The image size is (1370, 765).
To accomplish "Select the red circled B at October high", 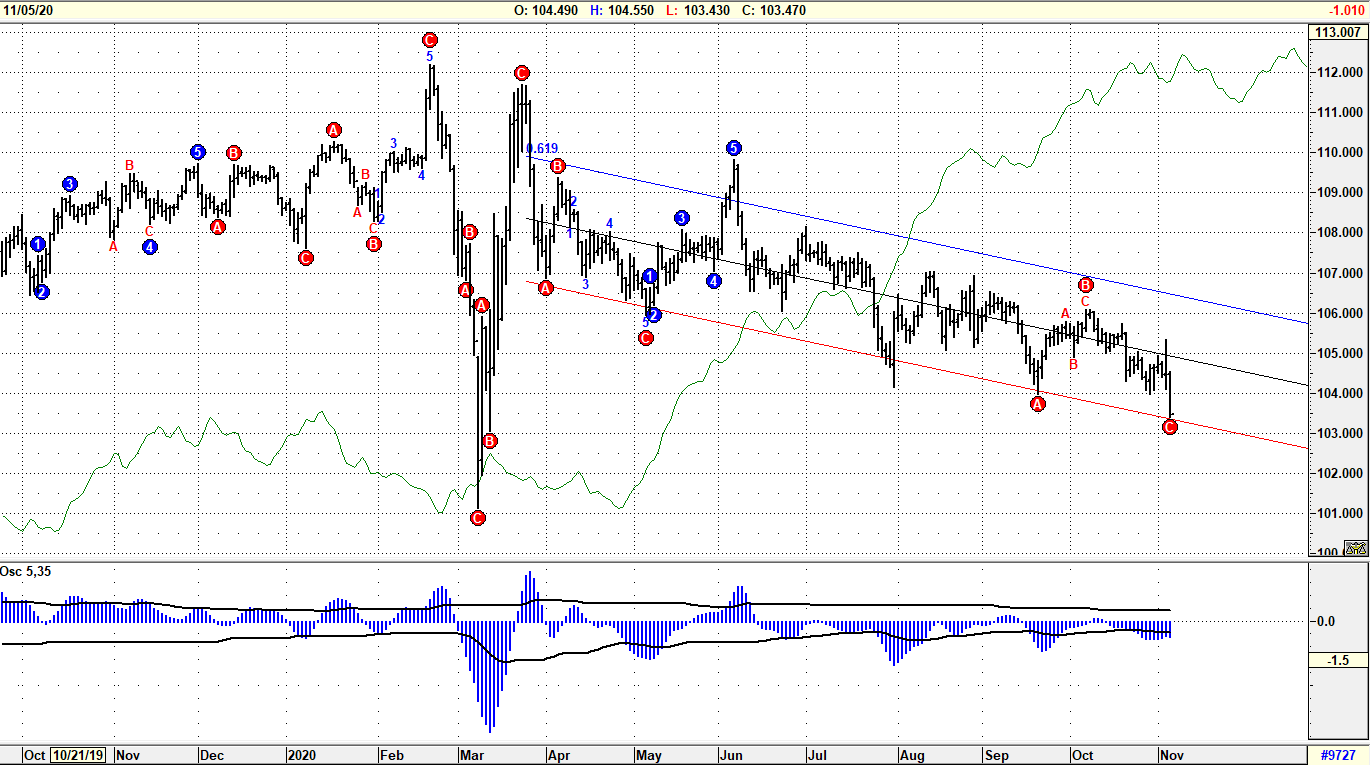I will tap(1086, 284).
